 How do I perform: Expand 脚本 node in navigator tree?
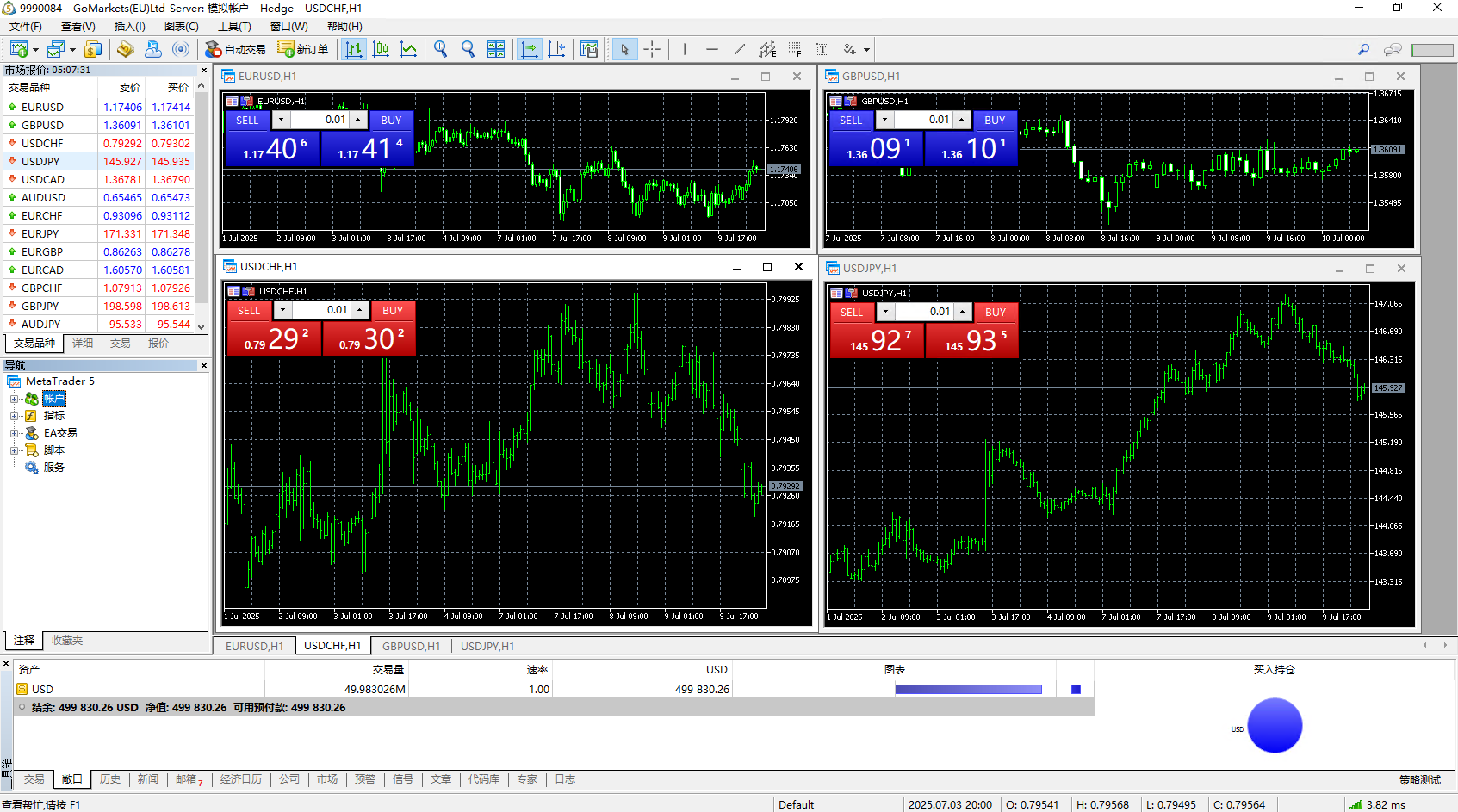[14, 450]
